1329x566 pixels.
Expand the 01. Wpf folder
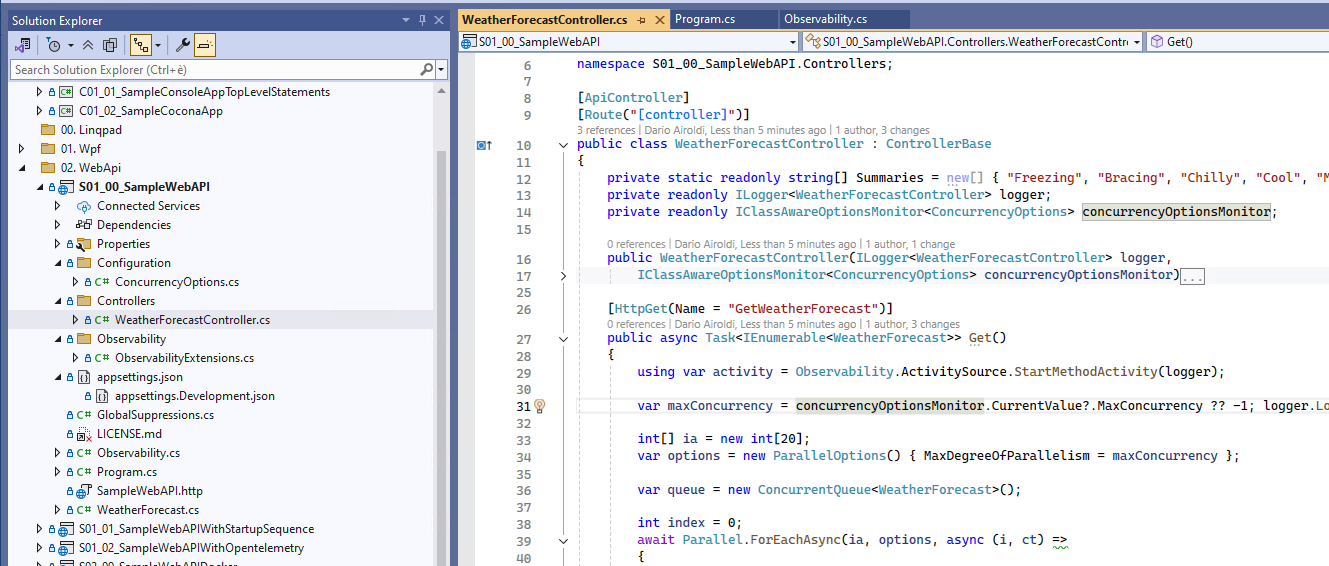(22, 149)
